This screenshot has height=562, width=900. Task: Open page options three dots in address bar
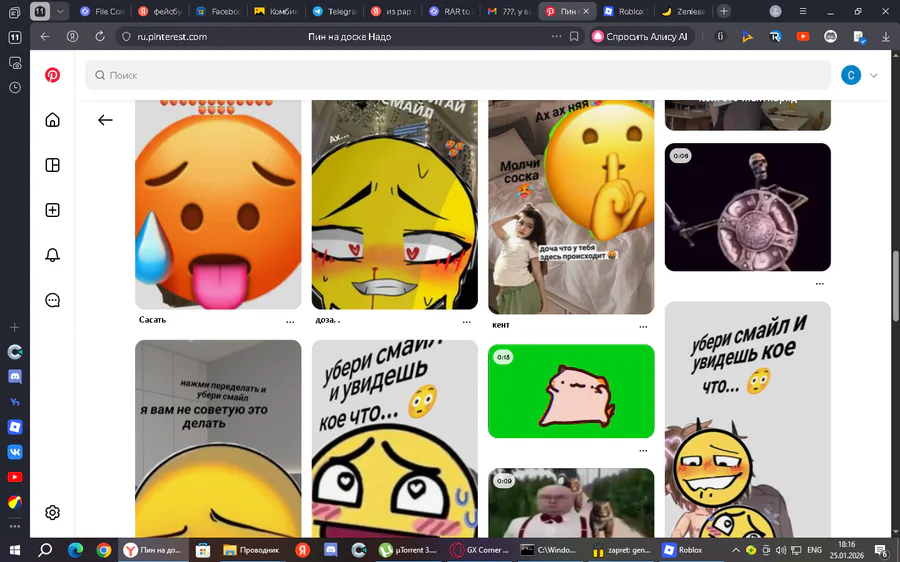pyautogui.click(x=556, y=36)
